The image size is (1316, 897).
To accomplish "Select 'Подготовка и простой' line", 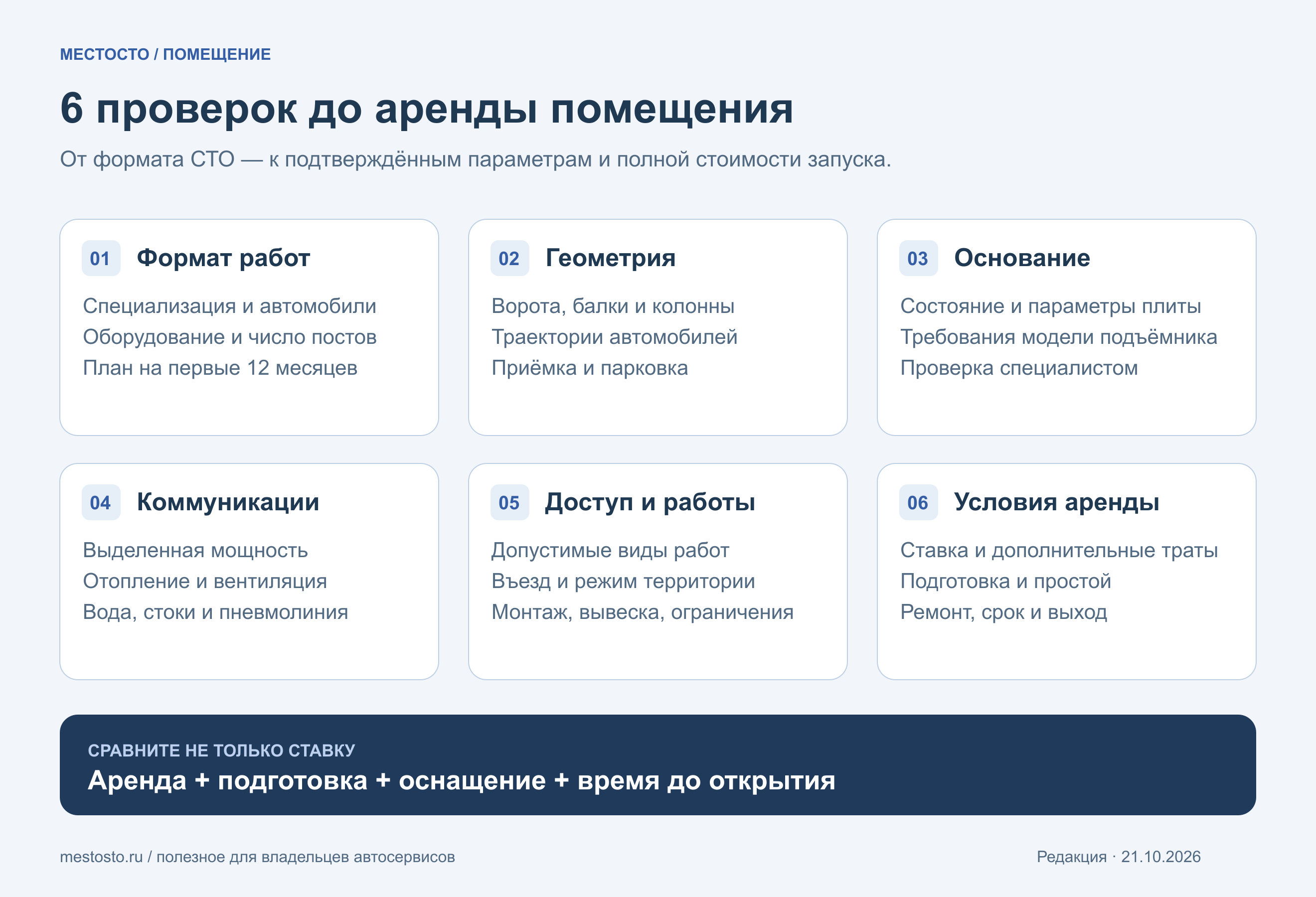I will (x=1005, y=581).
